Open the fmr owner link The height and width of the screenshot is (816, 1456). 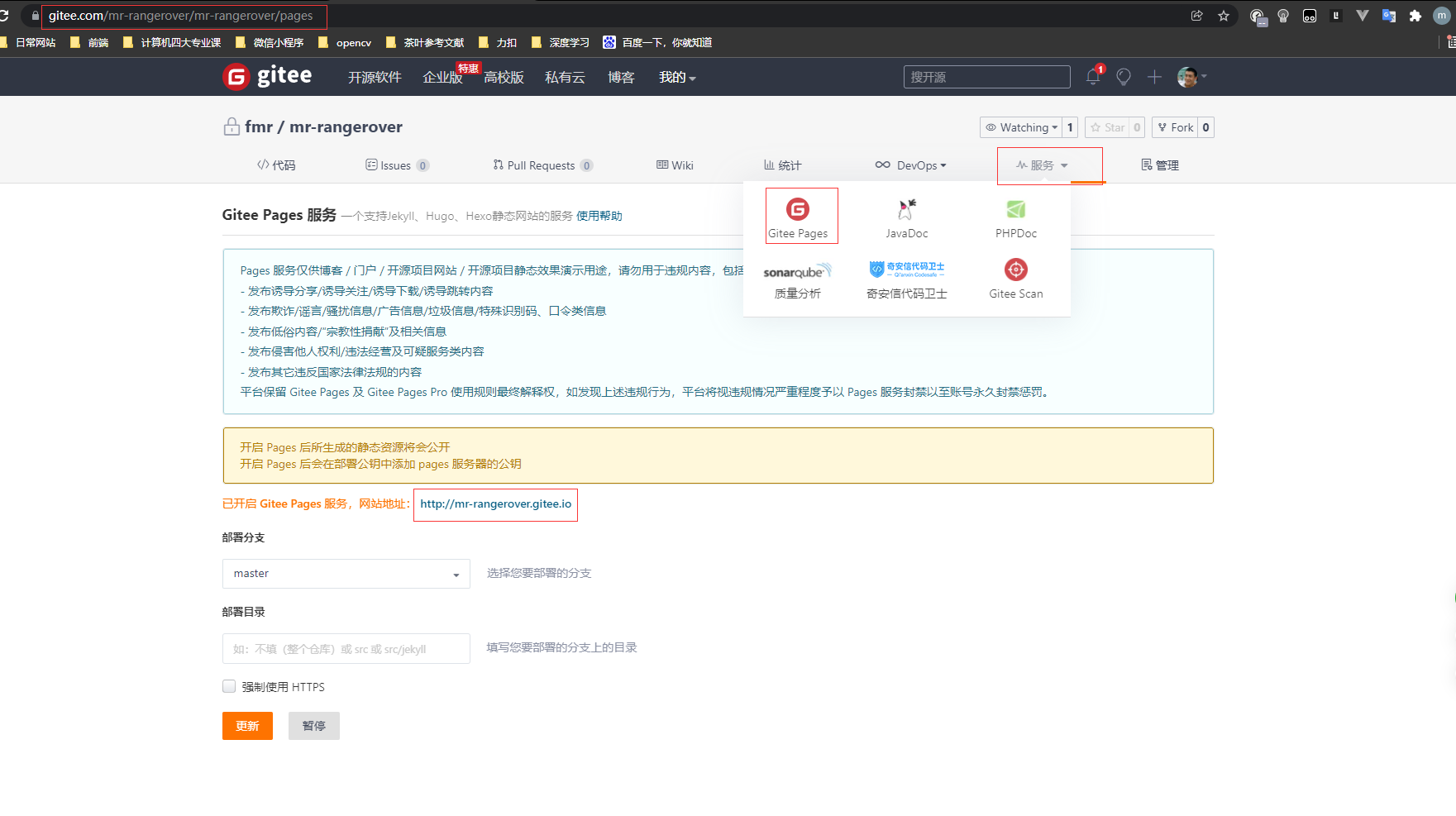[259, 126]
